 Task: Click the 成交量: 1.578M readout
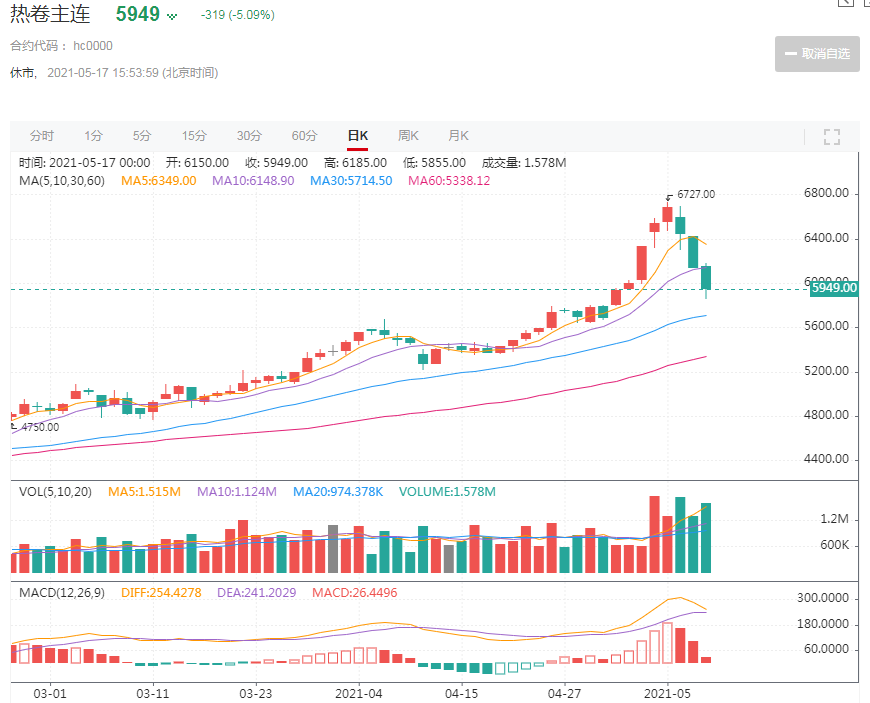coord(524,163)
